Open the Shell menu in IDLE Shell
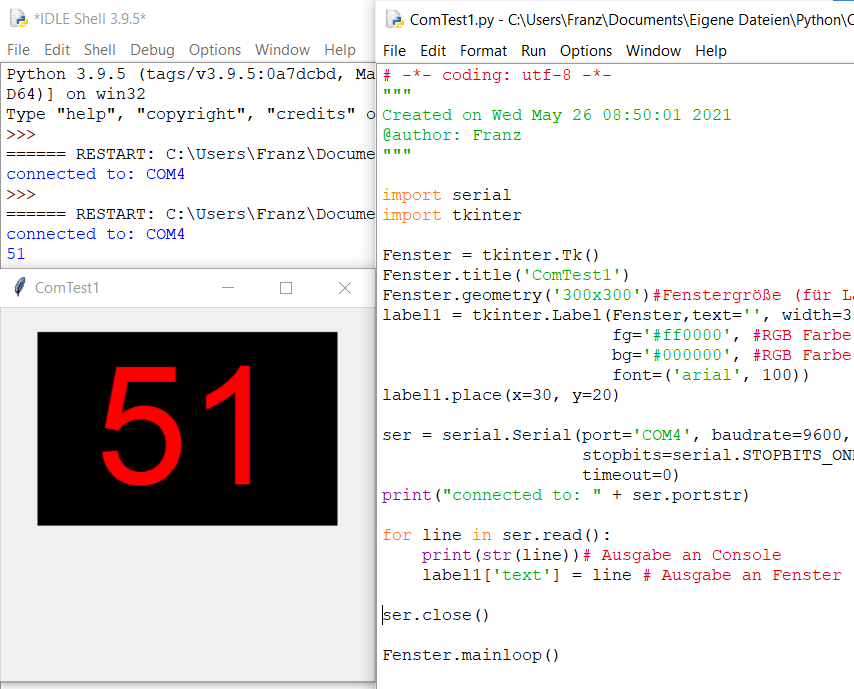The width and height of the screenshot is (854, 689). click(99, 50)
